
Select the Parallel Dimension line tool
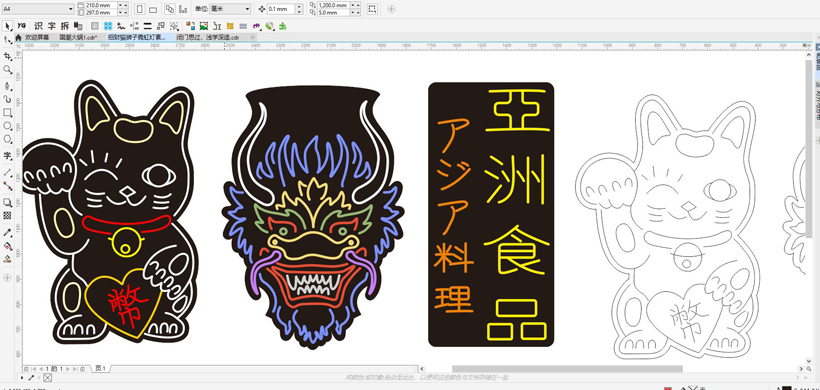pos(7,172)
